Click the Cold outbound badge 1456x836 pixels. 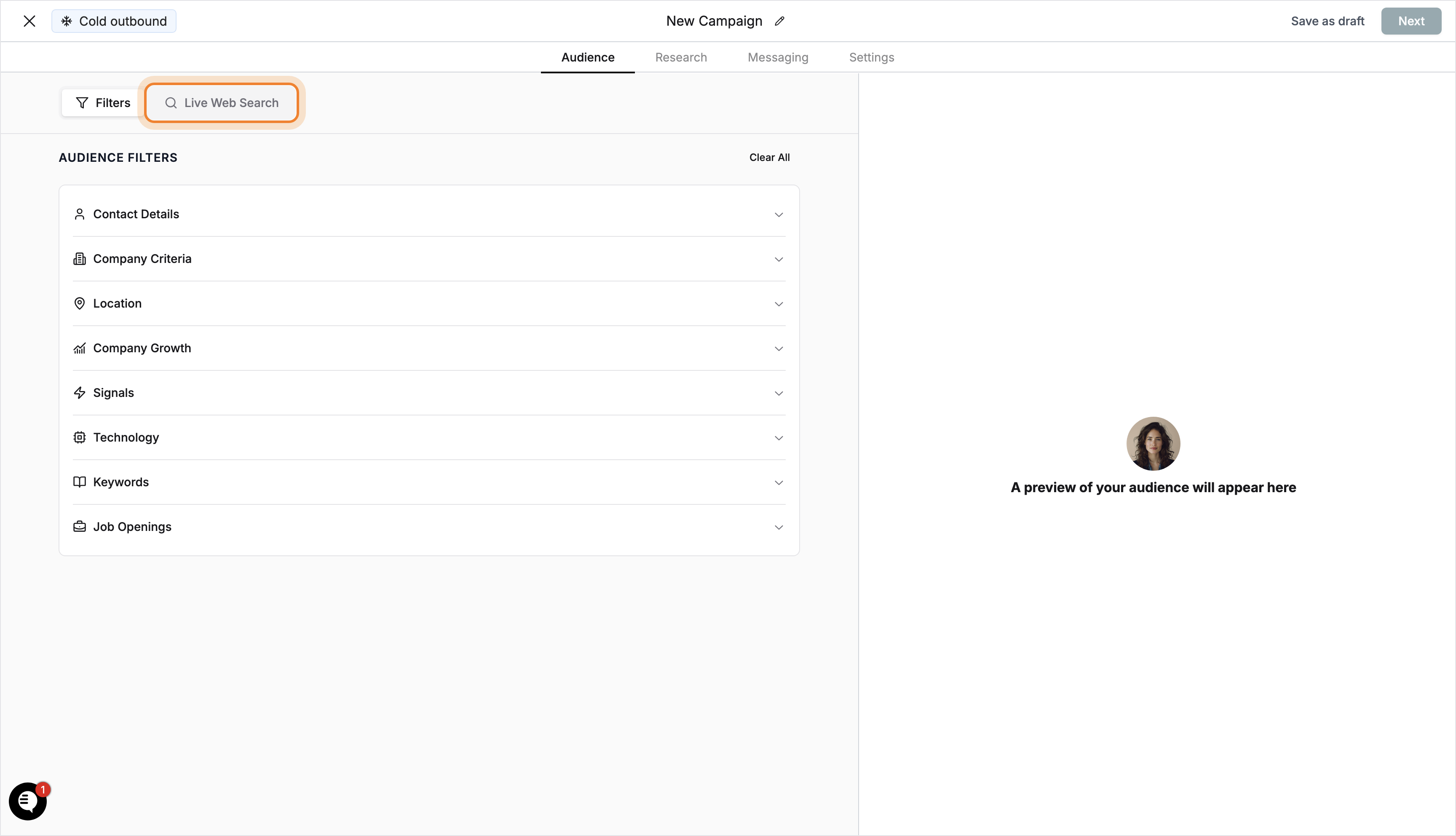114,21
